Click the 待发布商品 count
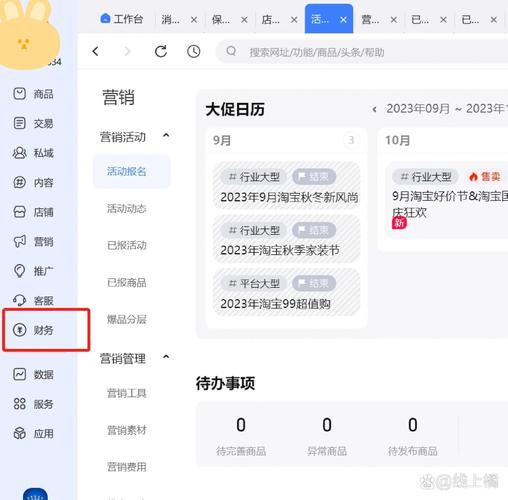 pos(413,425)
